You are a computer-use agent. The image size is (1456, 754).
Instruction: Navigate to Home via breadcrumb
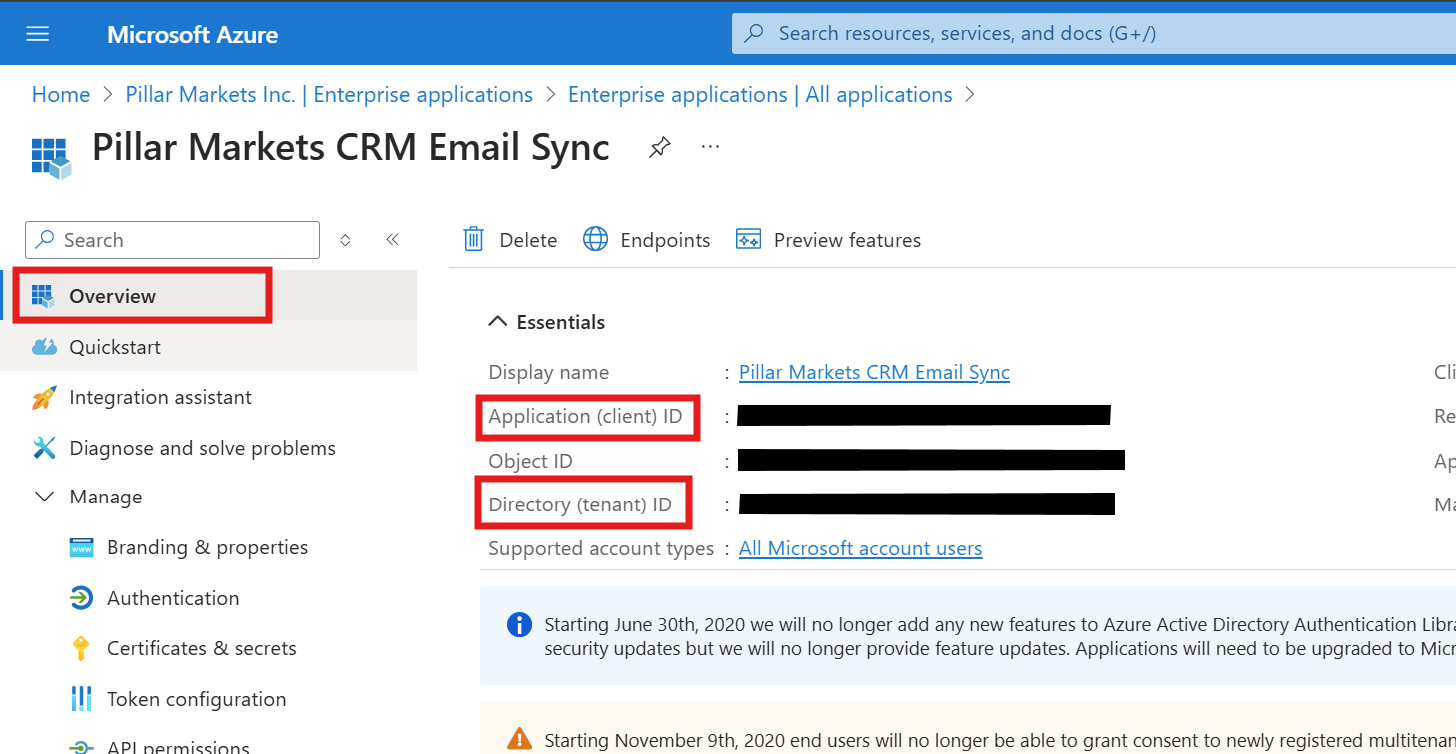pyautogui.click(x=61, y=93)
